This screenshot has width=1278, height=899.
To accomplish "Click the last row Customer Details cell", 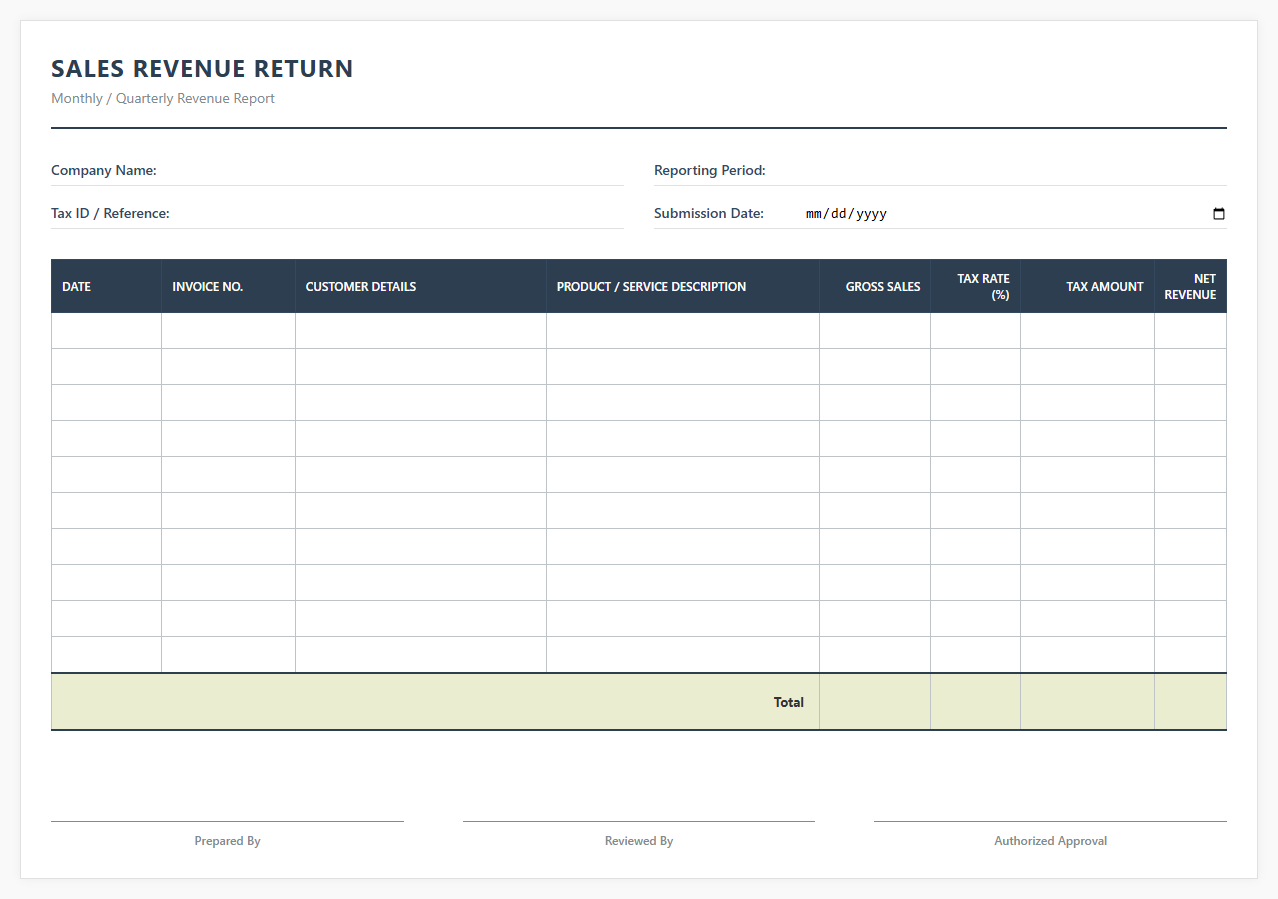I will tap(421, 655).
